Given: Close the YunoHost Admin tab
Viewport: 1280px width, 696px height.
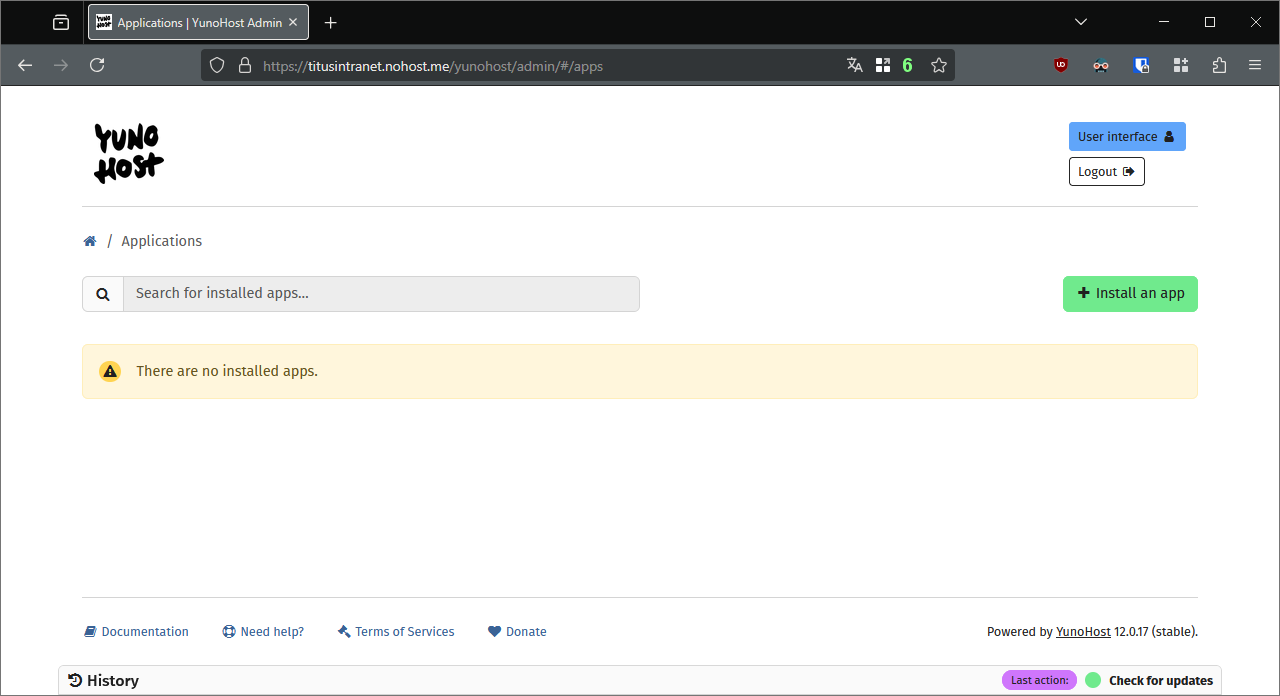Looking at the screenshot, I should tap(293, 22).
